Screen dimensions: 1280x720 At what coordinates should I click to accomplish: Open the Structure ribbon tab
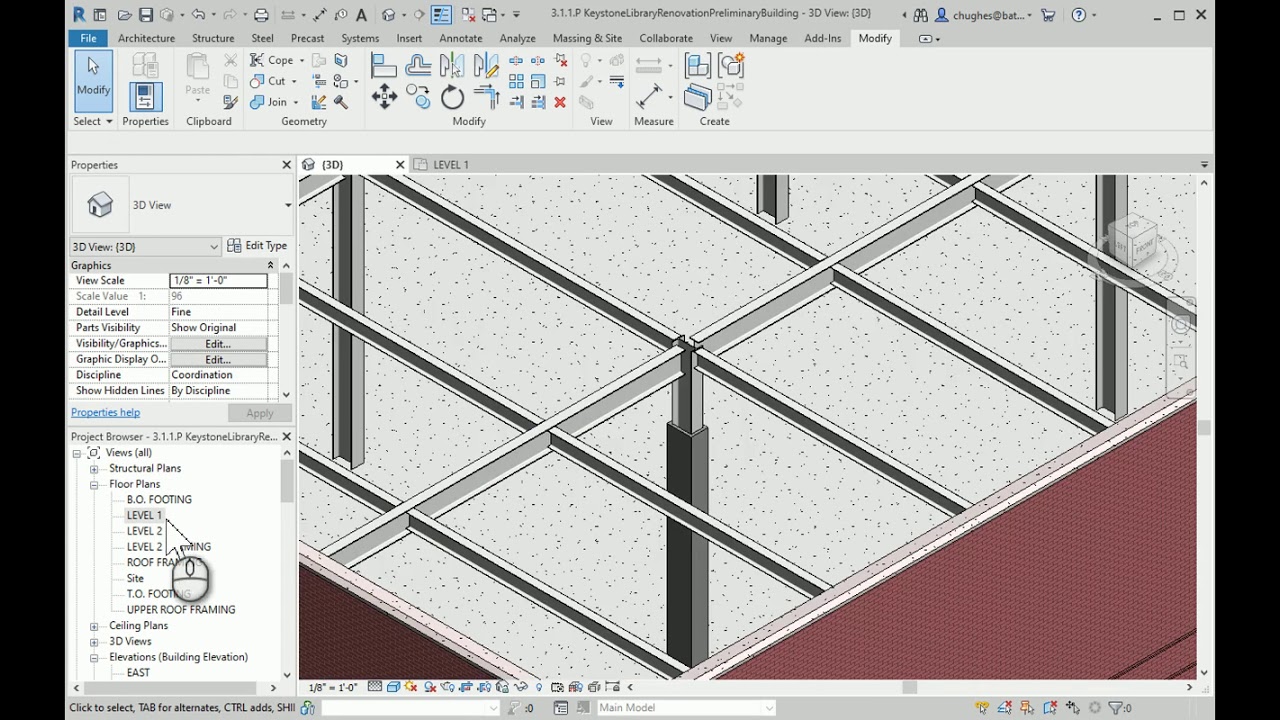213,38
